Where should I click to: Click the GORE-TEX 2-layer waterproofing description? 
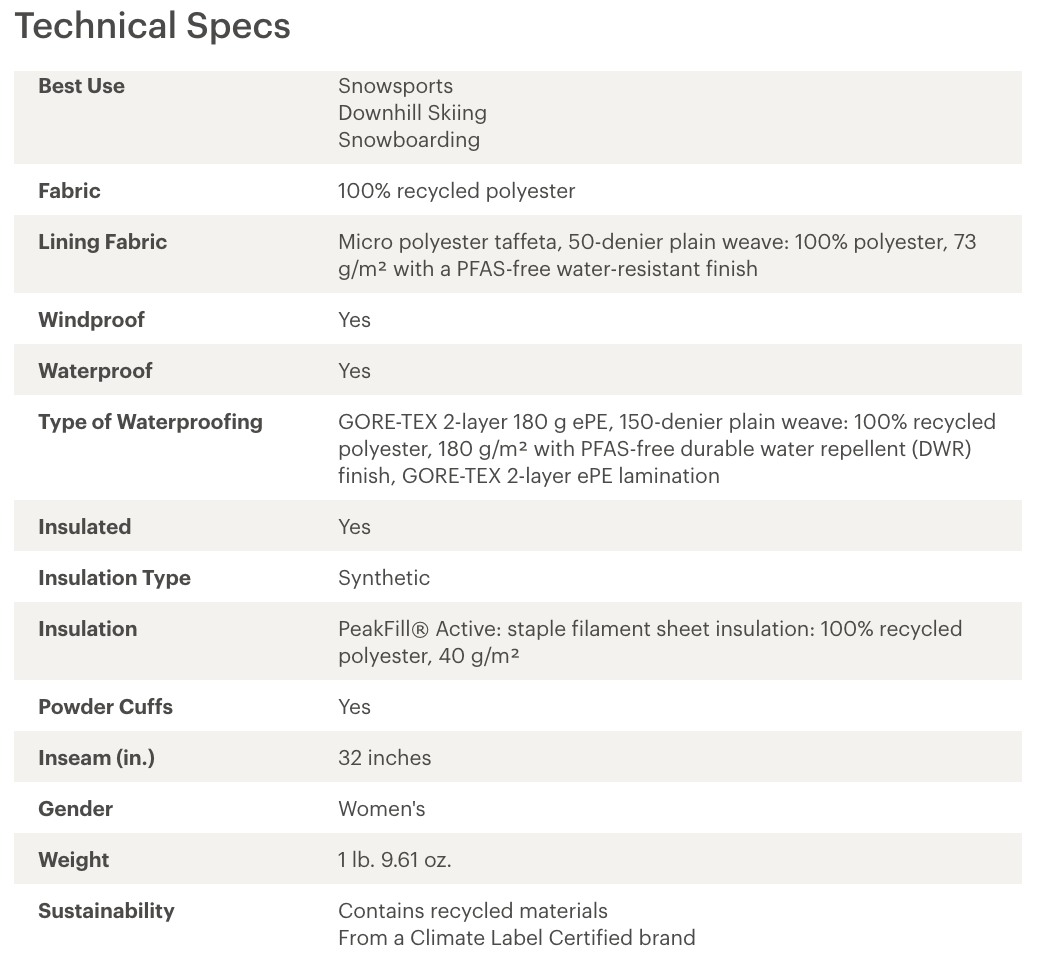[667, 449]
